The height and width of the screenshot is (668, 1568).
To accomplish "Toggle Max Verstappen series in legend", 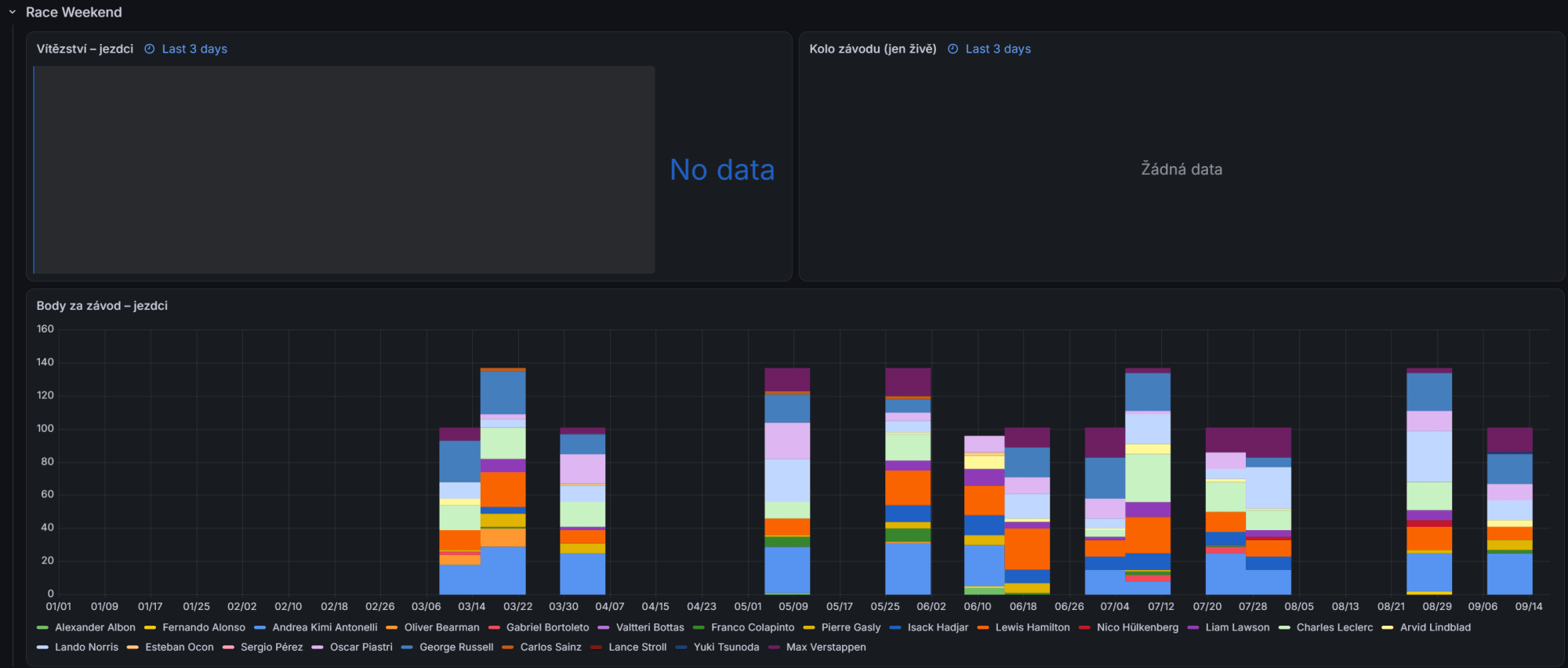I will pos(826,647).
